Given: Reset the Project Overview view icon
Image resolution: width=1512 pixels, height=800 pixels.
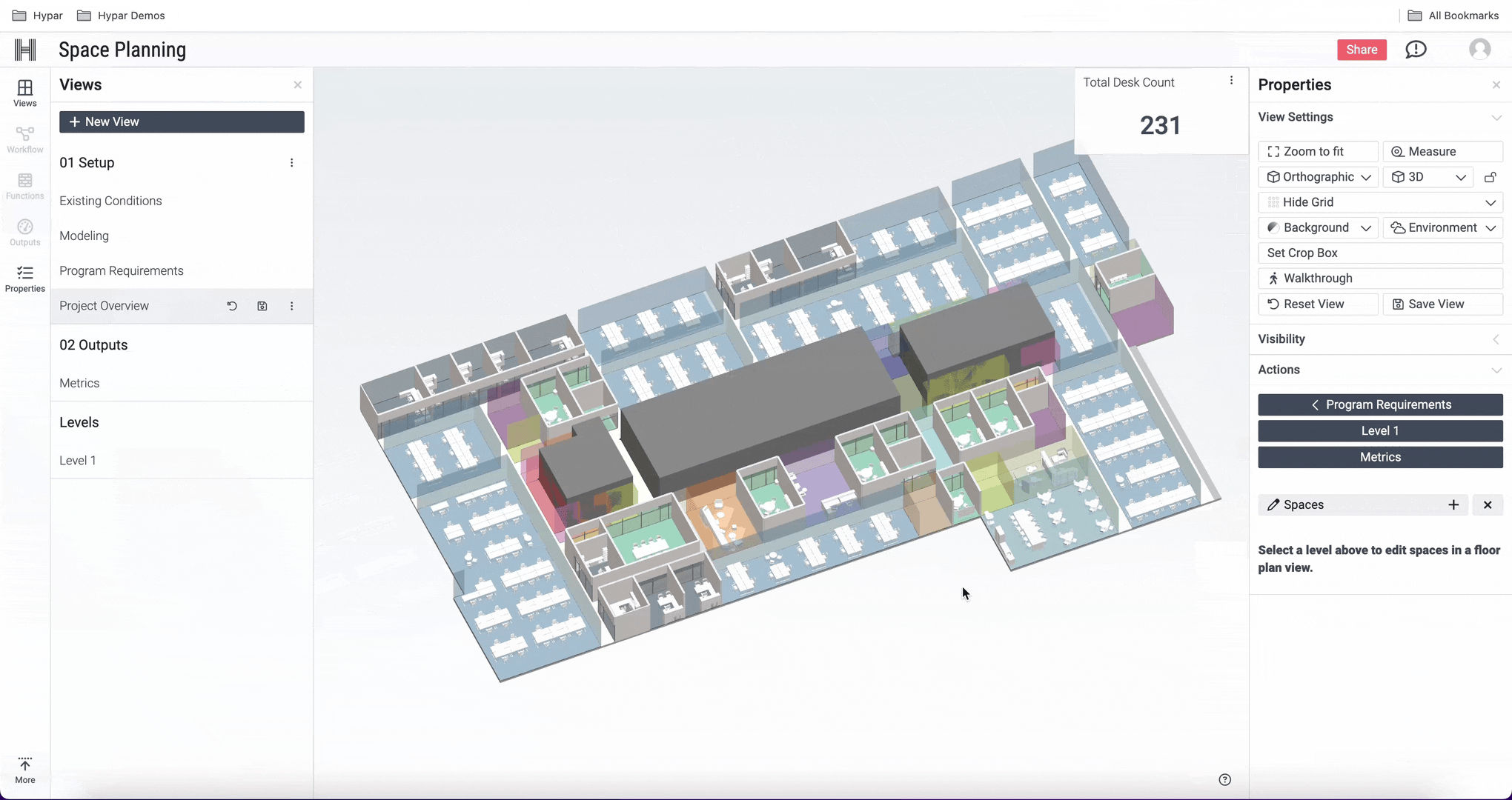Looking at the screenshot, I should [232, 306].
